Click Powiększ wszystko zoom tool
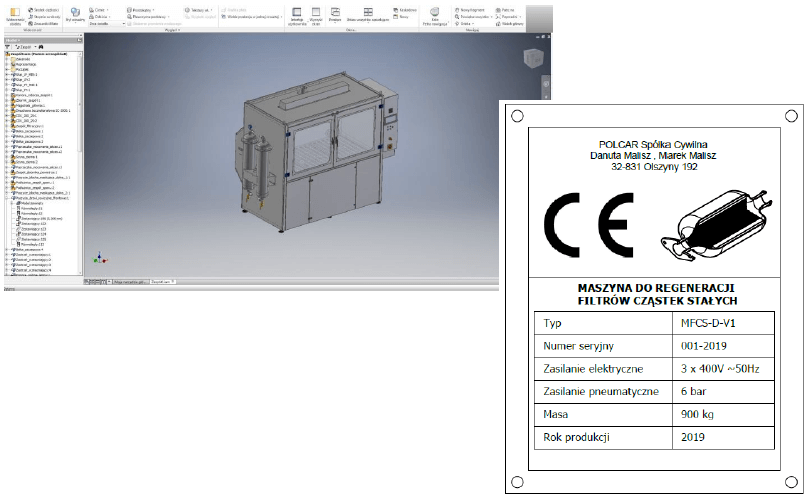This screenshot has width=808, height=499. [x=473, y=16]
